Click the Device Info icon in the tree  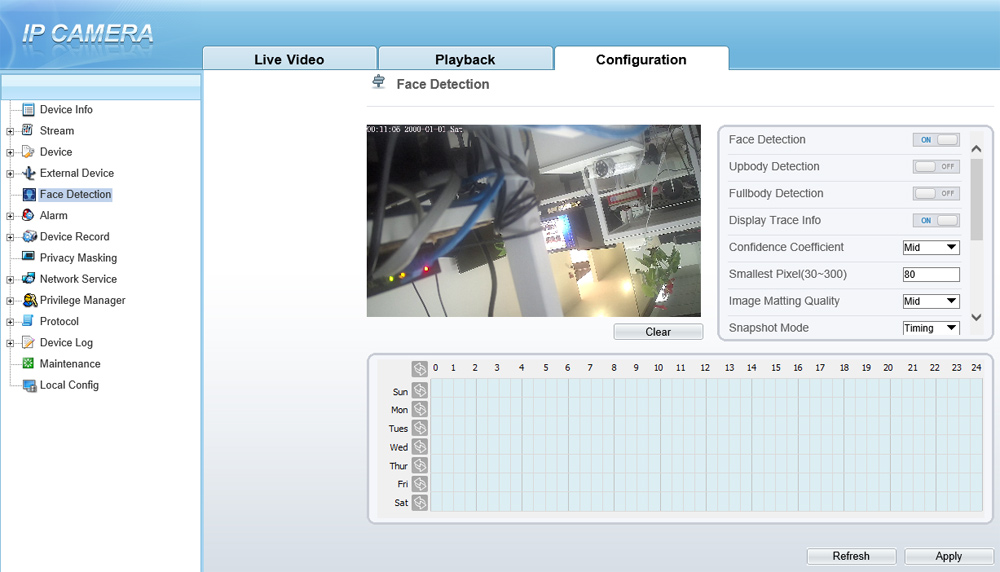pos(28,110)
